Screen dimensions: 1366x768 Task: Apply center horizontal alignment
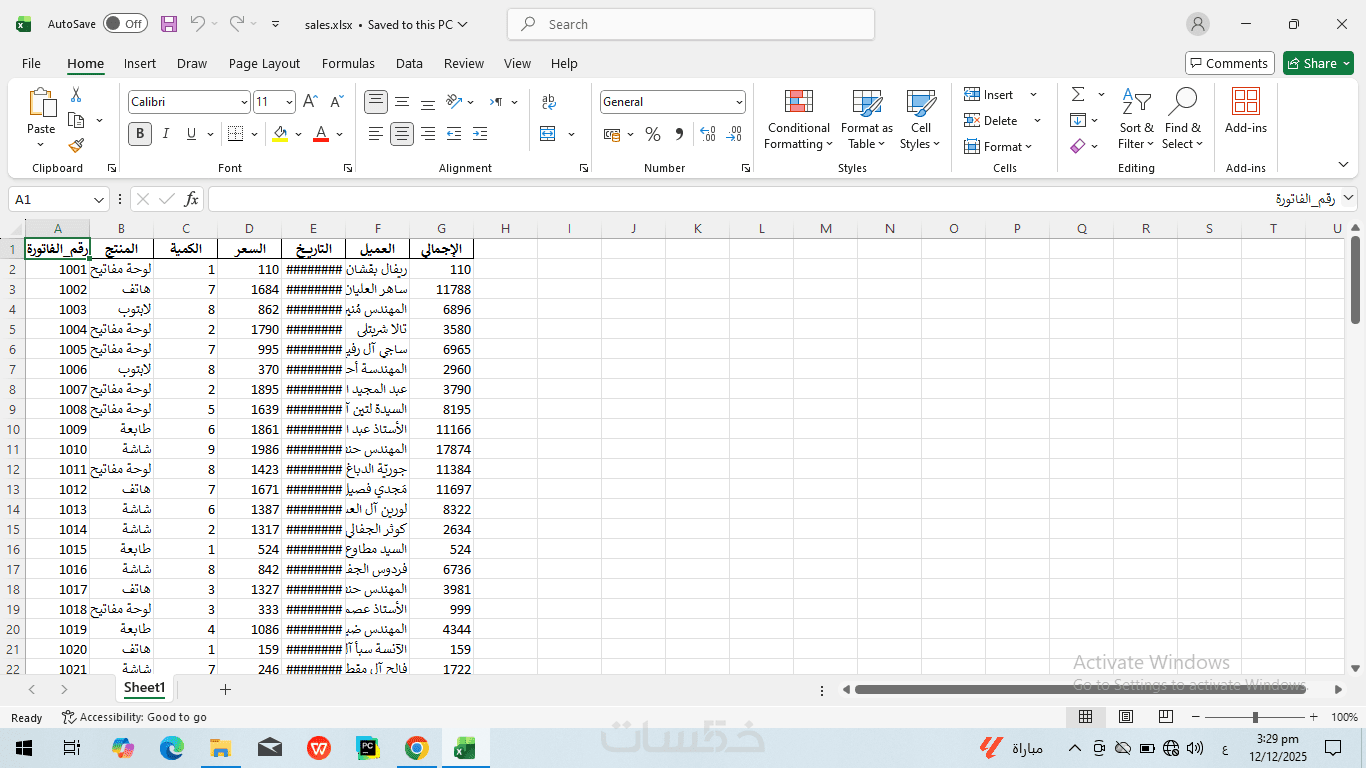tap(402, 134)
